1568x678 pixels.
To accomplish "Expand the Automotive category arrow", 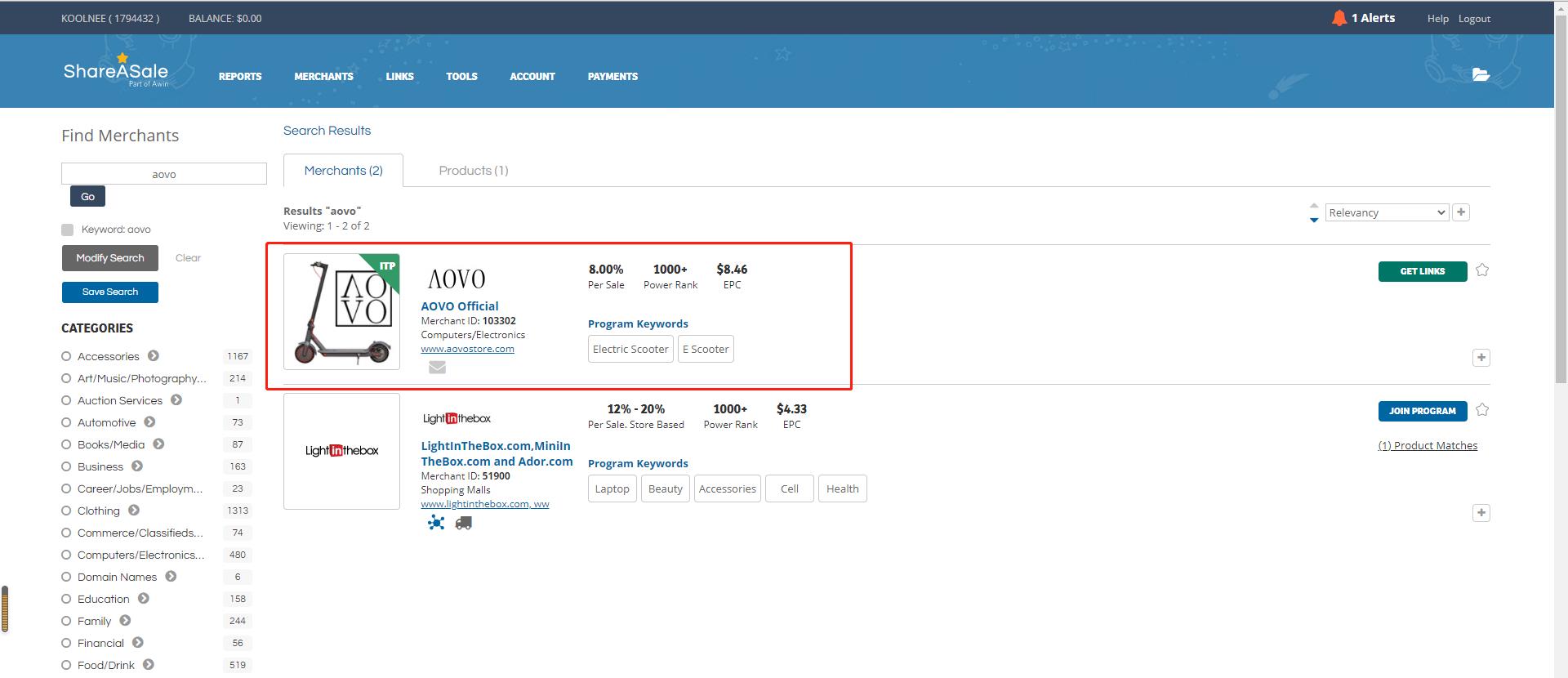I will [149, 422].
